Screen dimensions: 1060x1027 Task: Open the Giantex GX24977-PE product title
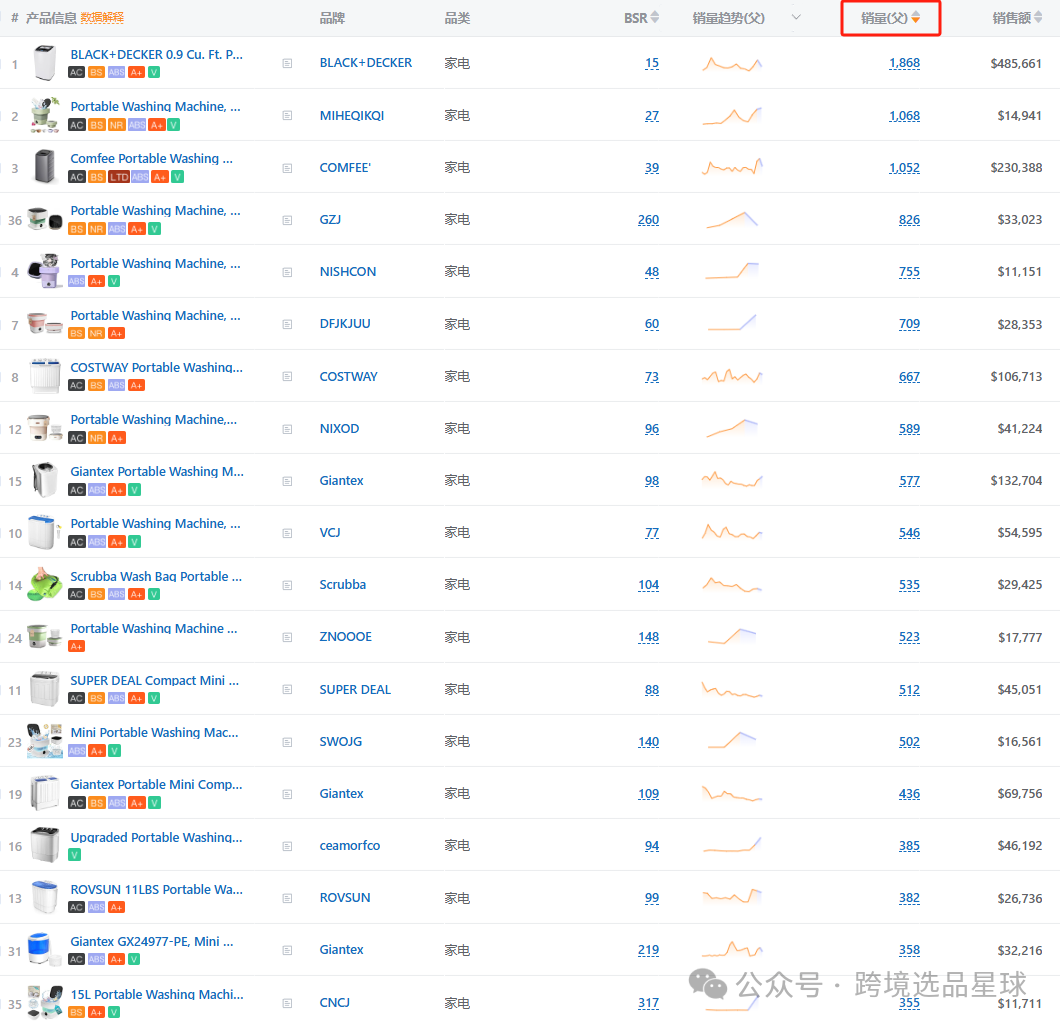152,942
